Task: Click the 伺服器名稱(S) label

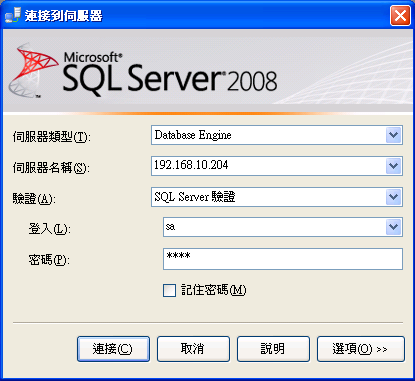Action: click(51, 168)
